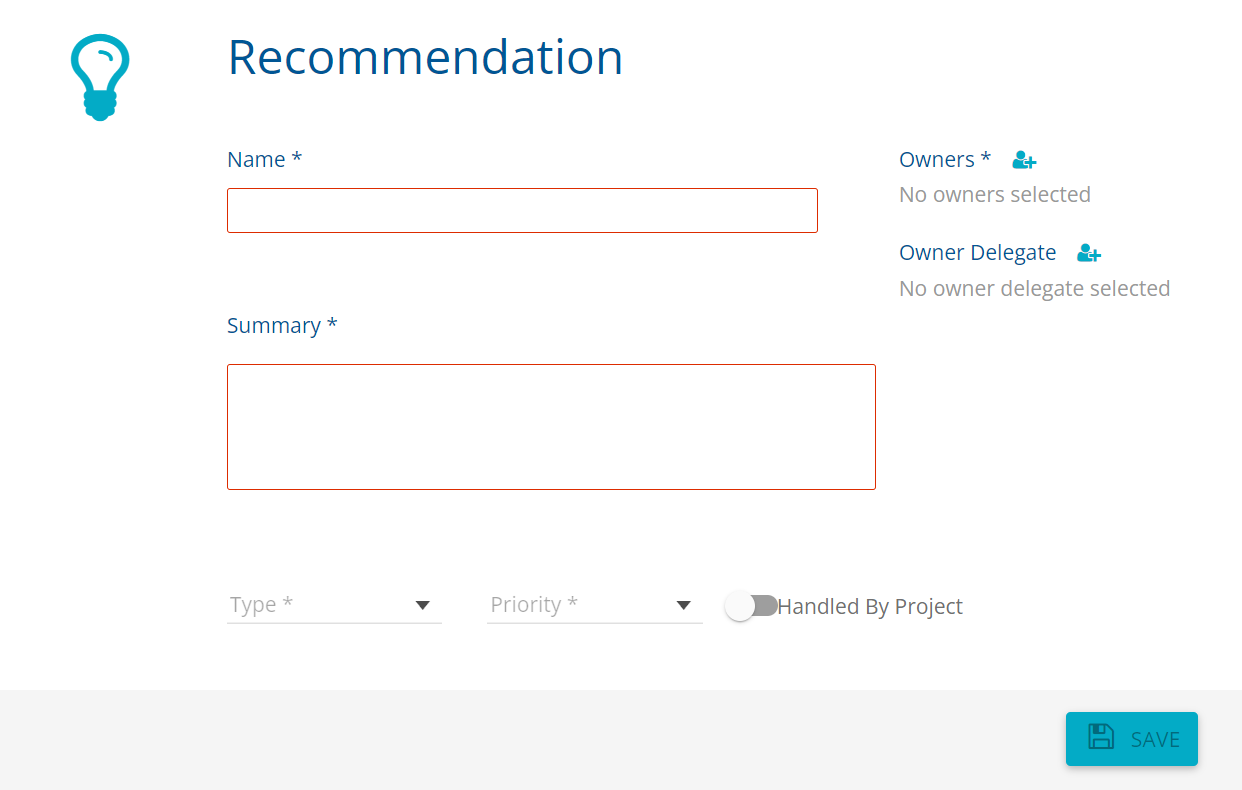Click the Name field label
This screenshot has width=1242, height=790.
click(264, 160)
